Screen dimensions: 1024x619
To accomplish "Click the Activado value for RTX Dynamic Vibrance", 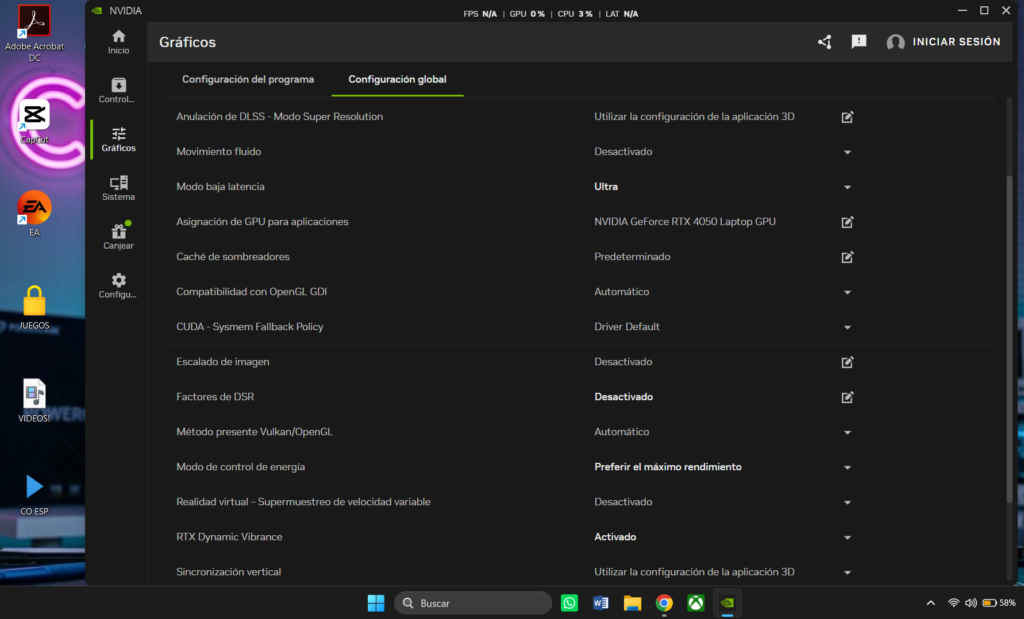I will [x=615, y=537].
